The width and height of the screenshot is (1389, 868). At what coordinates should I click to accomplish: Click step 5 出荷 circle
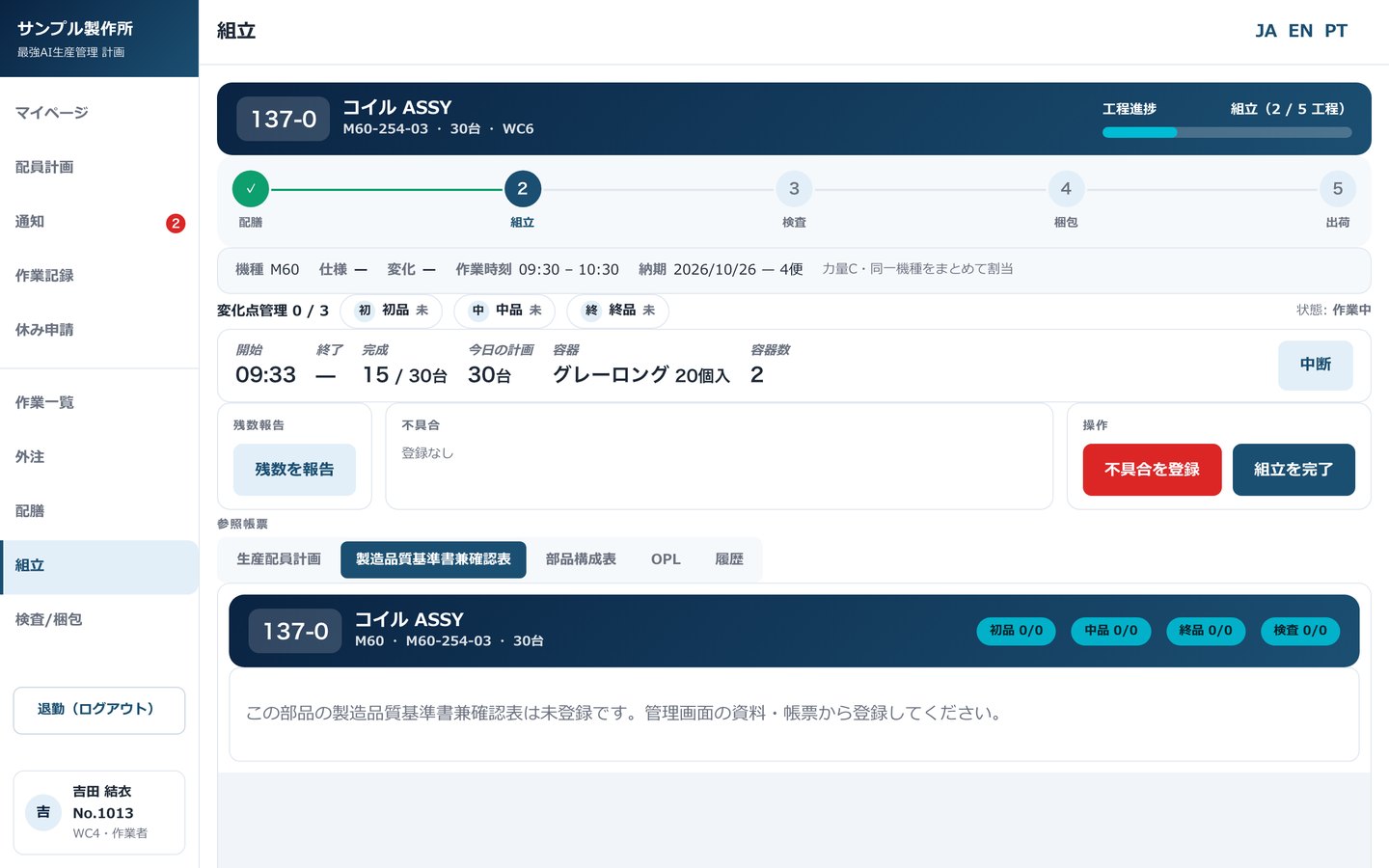pos(1338,189)
